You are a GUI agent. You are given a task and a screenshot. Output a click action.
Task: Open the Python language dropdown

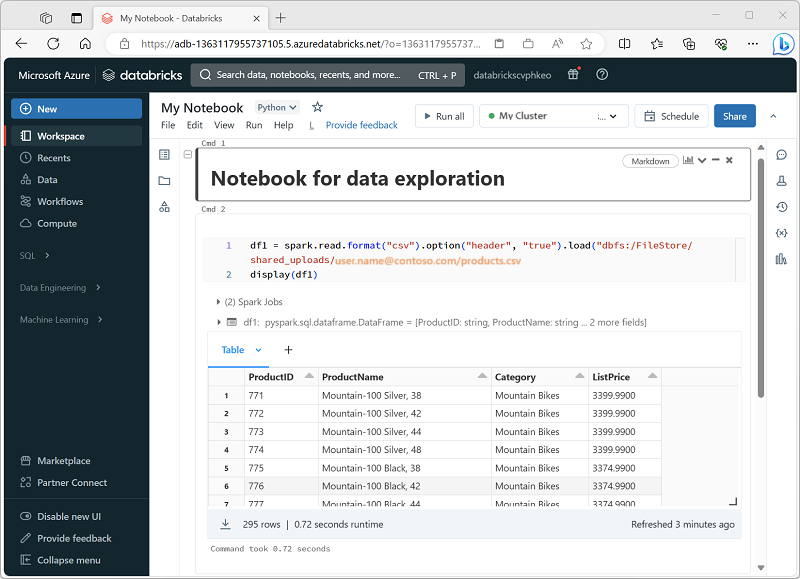click(x=278, y=107)
